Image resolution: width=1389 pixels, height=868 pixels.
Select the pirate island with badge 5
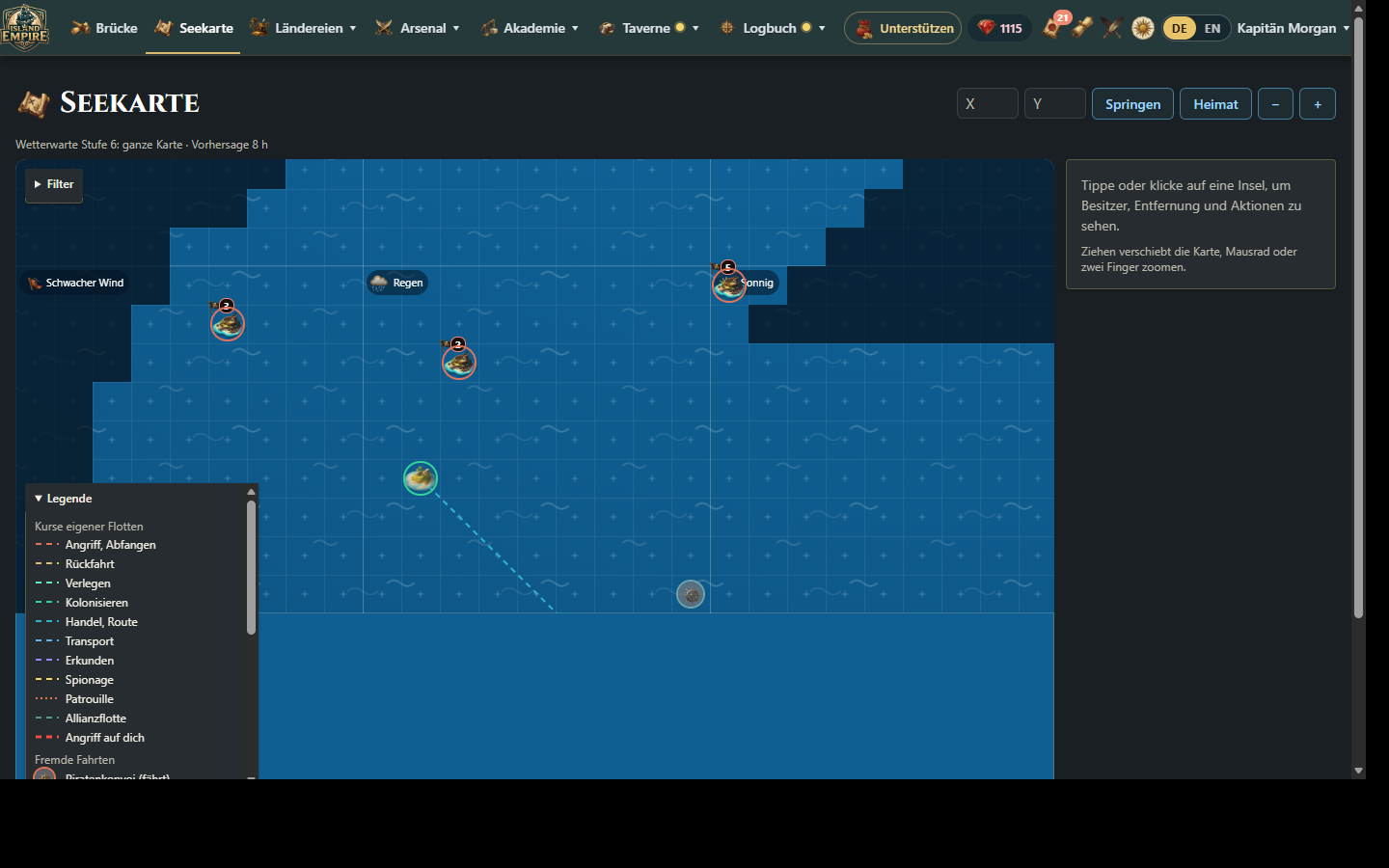728,285
